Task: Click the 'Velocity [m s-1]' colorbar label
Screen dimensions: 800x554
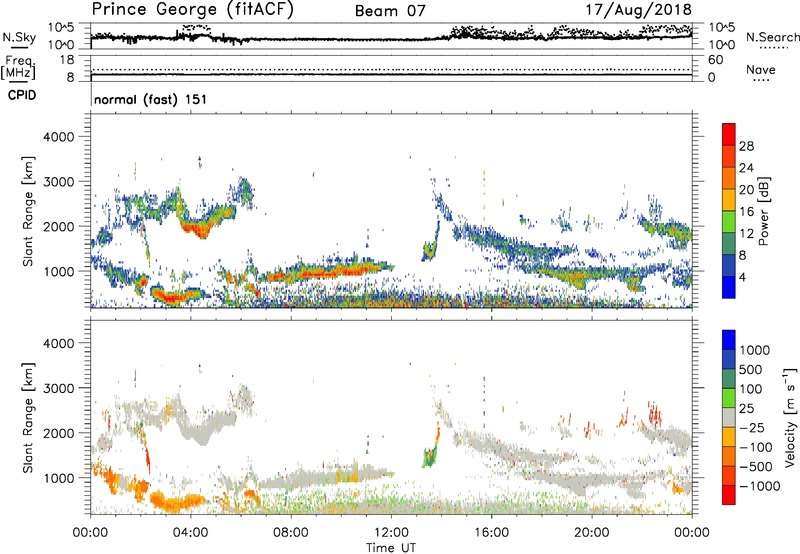Action: pyautogui.click(x=790, y=417)
